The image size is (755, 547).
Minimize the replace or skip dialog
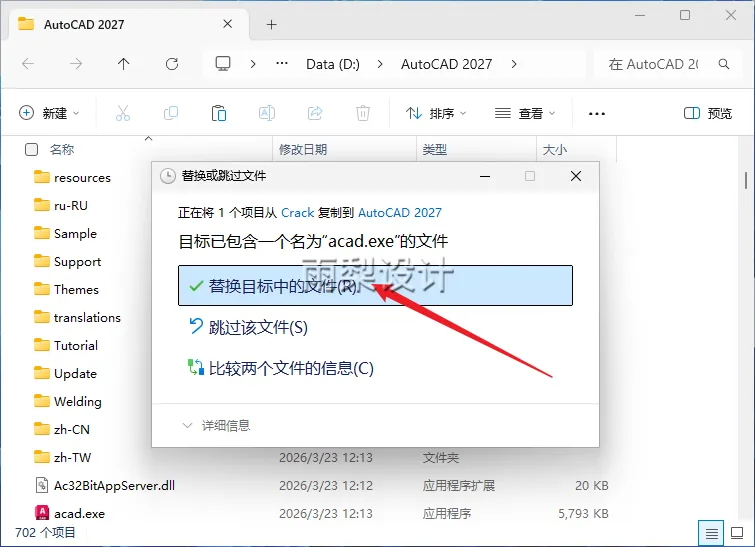[485, 176]
